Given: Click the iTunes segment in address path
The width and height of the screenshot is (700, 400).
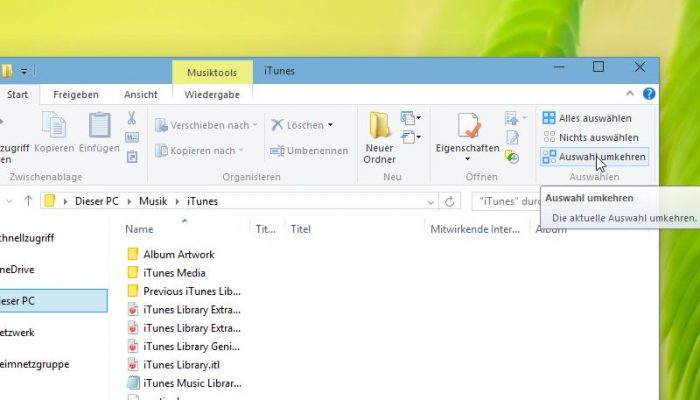Looking at the screenshot, I should 202,201.
